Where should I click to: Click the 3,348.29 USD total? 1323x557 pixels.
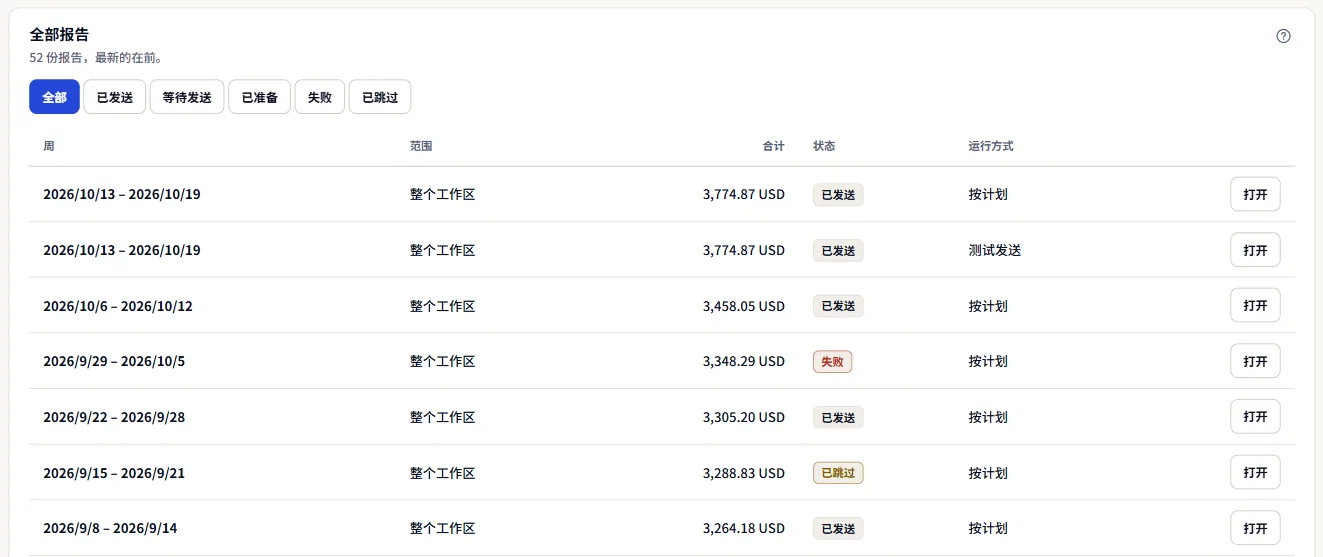[744, 361]
